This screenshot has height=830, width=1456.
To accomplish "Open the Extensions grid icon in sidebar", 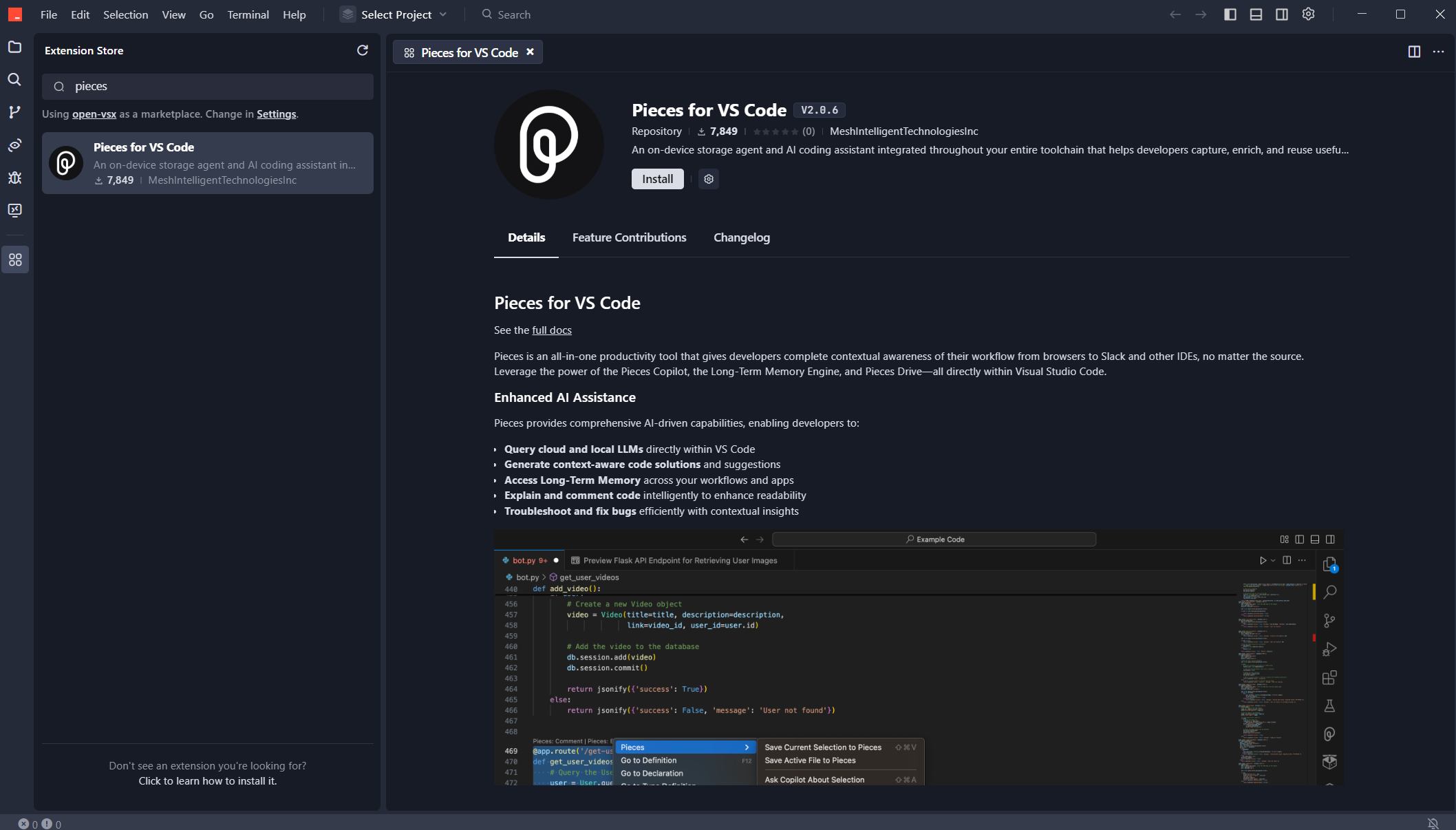I will 15,259.
